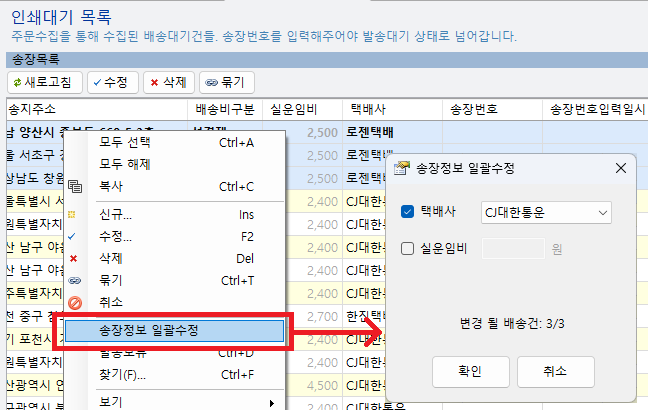The width and height of the screenshot is (648, 410).
Task: Click the 묶기 bundle toolbar button
Action: tap(227, 82)
